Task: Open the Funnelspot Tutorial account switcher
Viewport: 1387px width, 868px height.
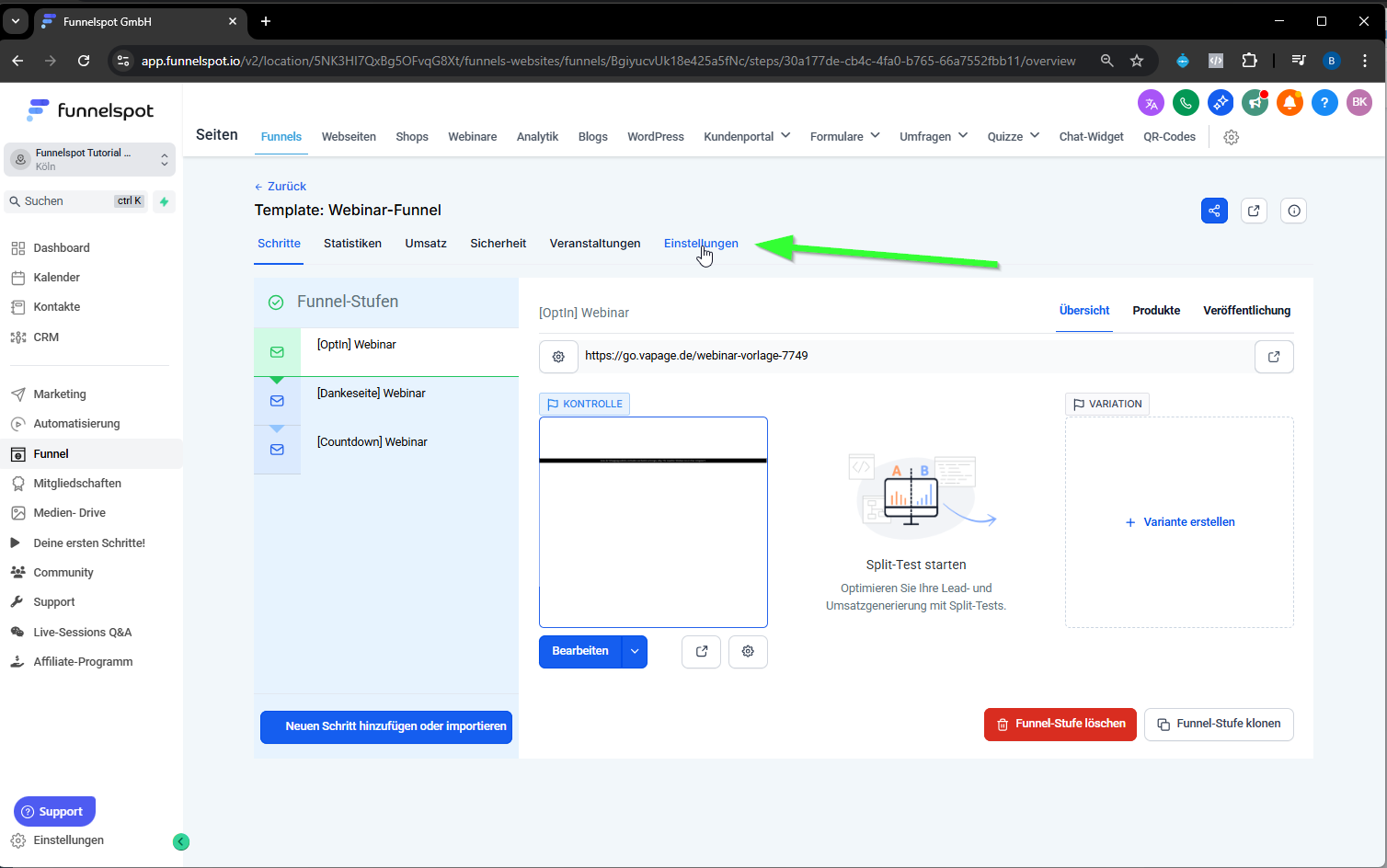Action: point(90,160)
